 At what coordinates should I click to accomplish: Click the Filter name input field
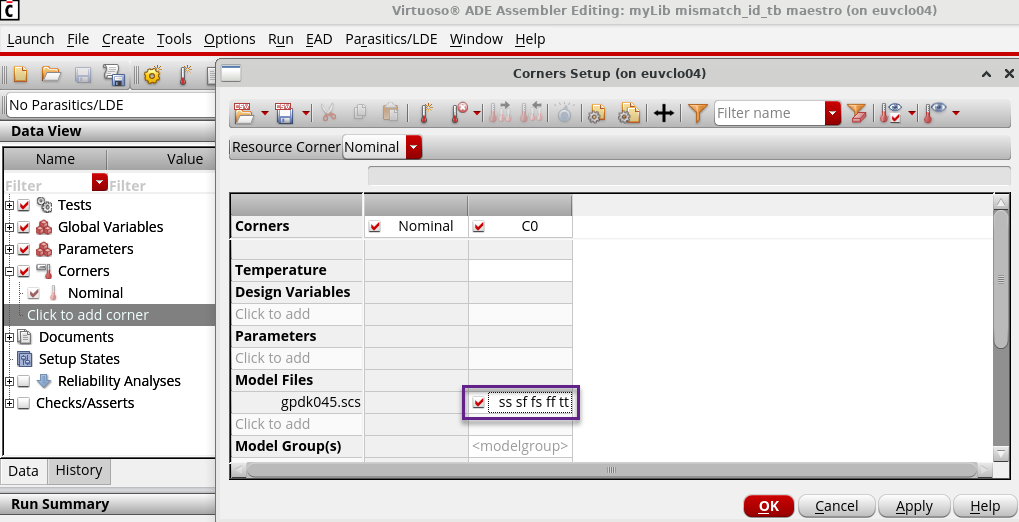pyautogui.click(x=769, y=113)
